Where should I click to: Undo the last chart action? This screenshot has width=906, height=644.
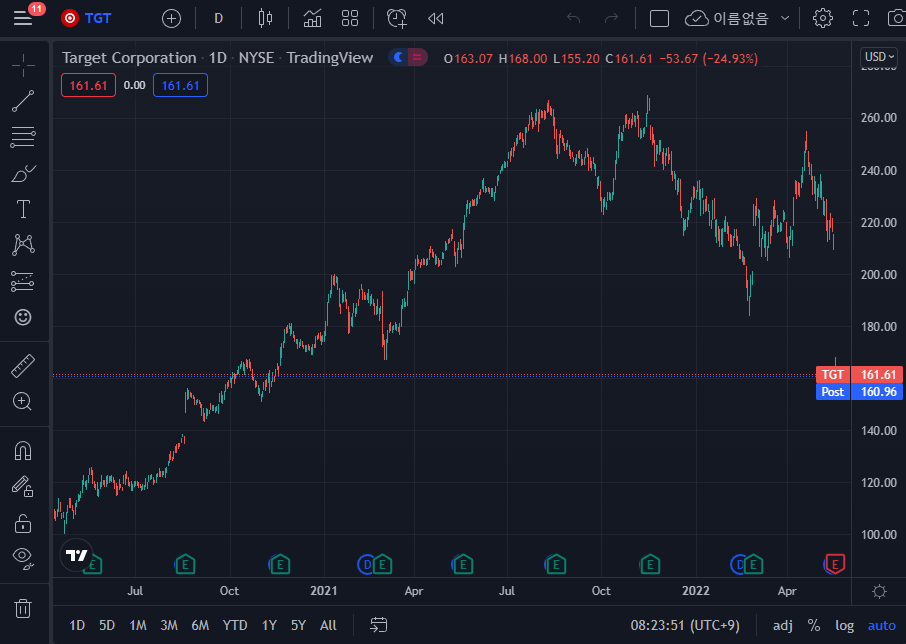573,18
